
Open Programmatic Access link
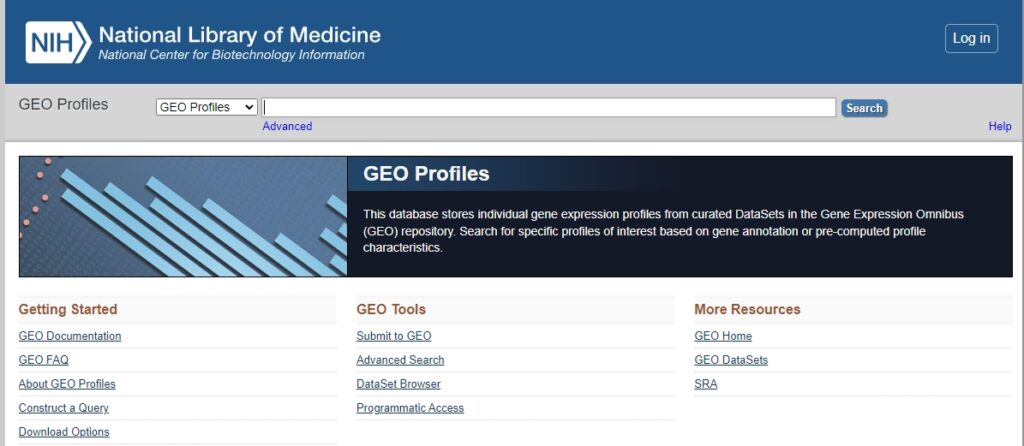pos(410,408)
